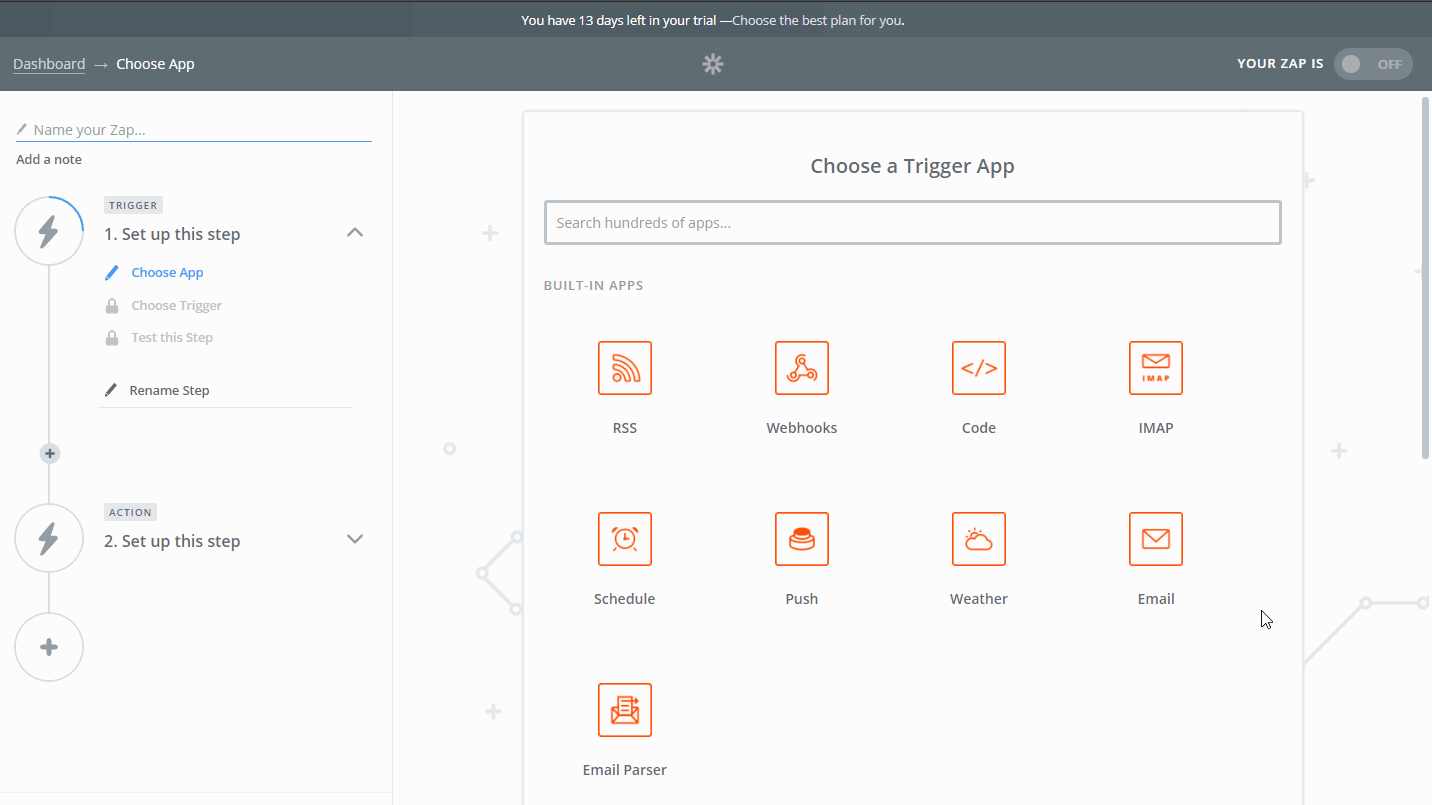The width and height of the screenshot is (1432, 805).
Task: Open Choose the best plan link
Action: coord(818,20)
